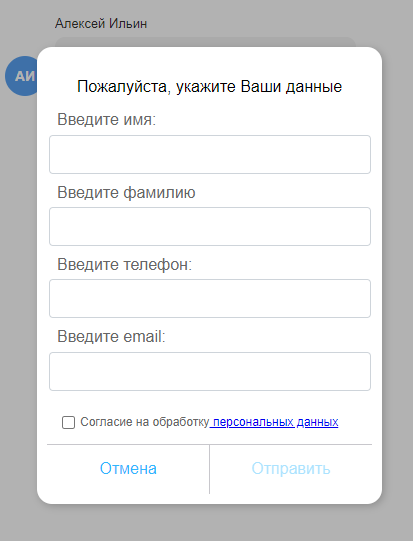Focus the field under Введите имя
This screenshot has width=413, height=541.
(210, 154)
